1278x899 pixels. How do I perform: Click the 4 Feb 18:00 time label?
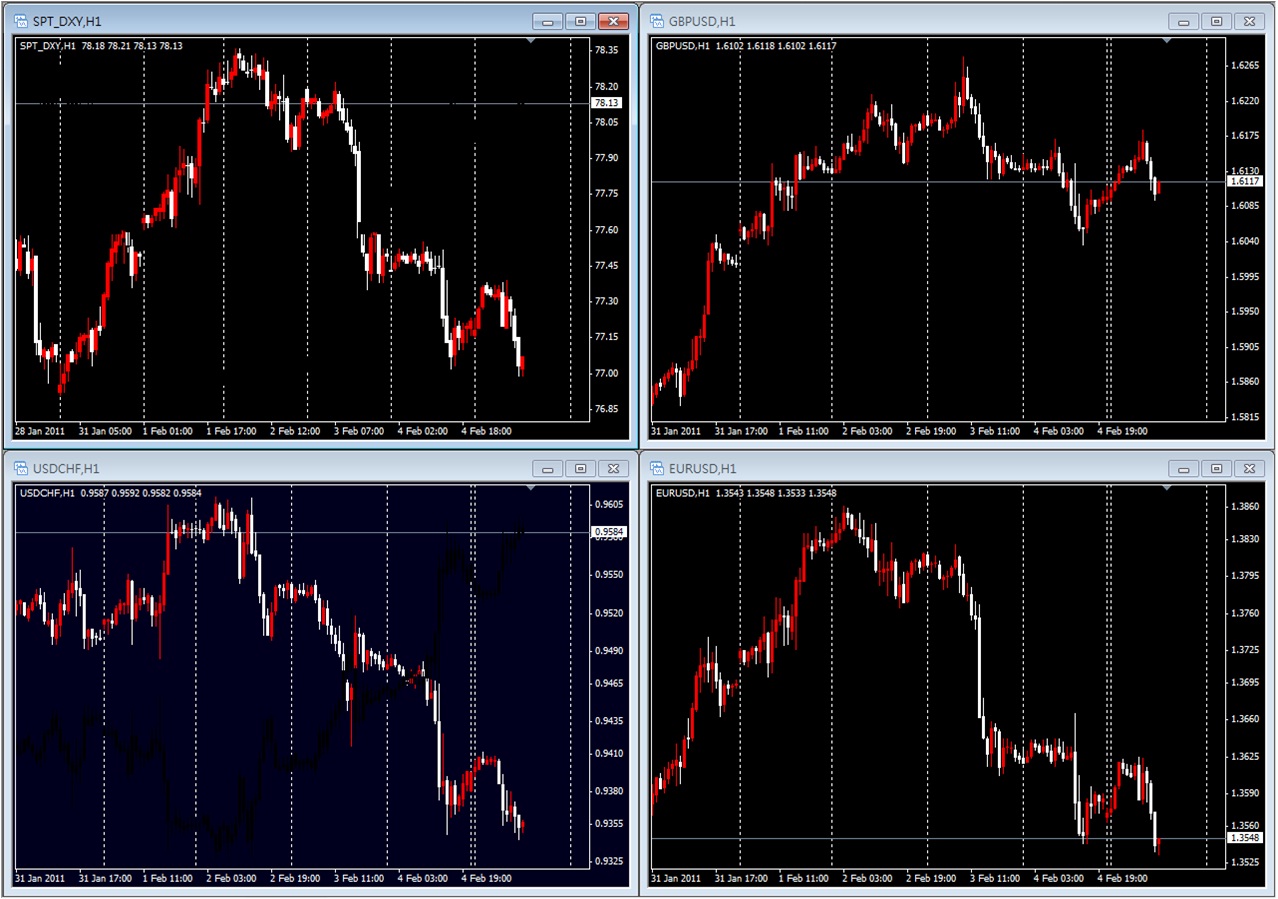[x=485, y=431]
